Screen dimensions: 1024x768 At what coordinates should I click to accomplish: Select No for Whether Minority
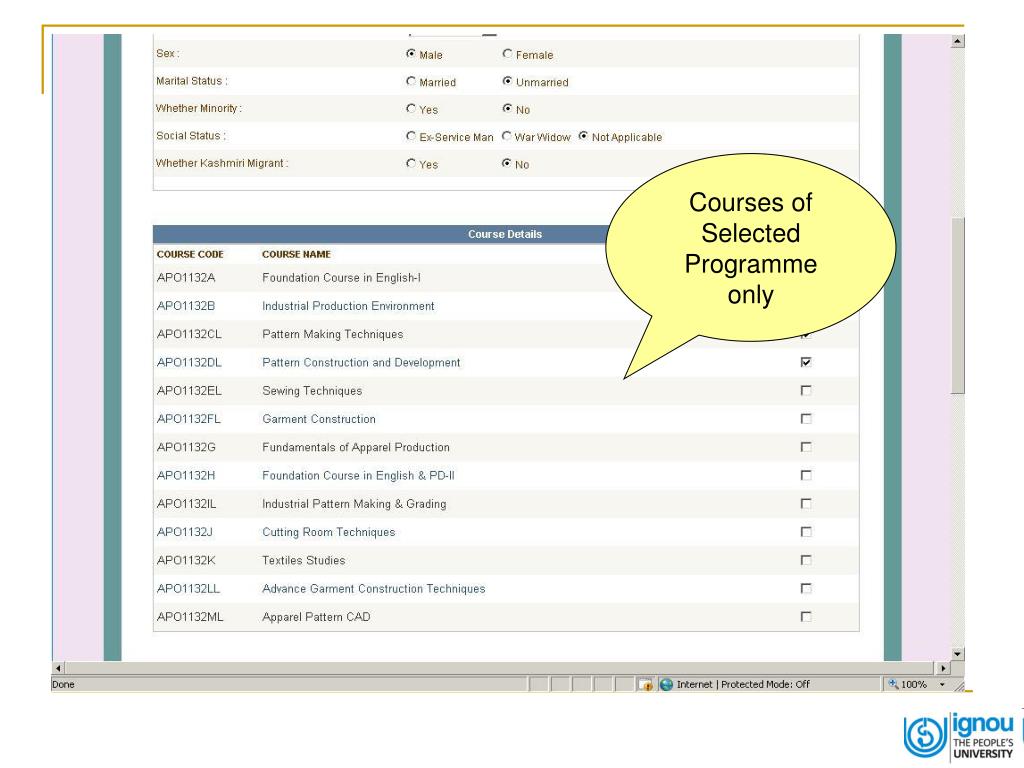pyautogui.click(x=507, y=109)
